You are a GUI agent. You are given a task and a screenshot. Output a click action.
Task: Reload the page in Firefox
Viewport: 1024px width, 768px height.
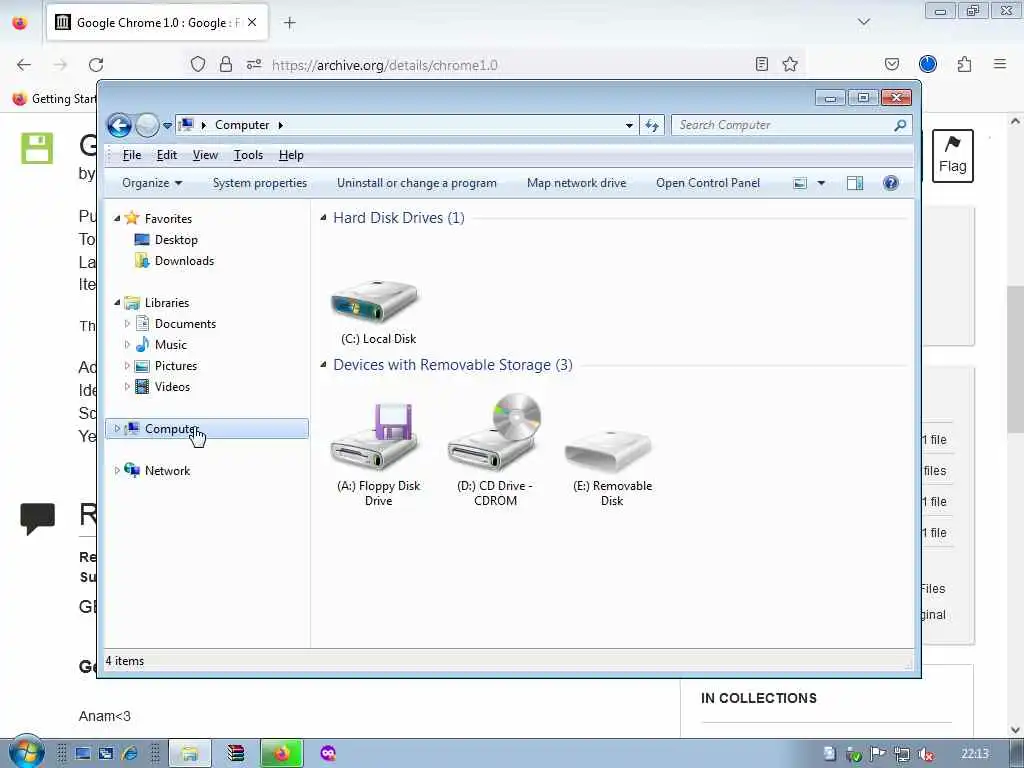click(96, 65)
